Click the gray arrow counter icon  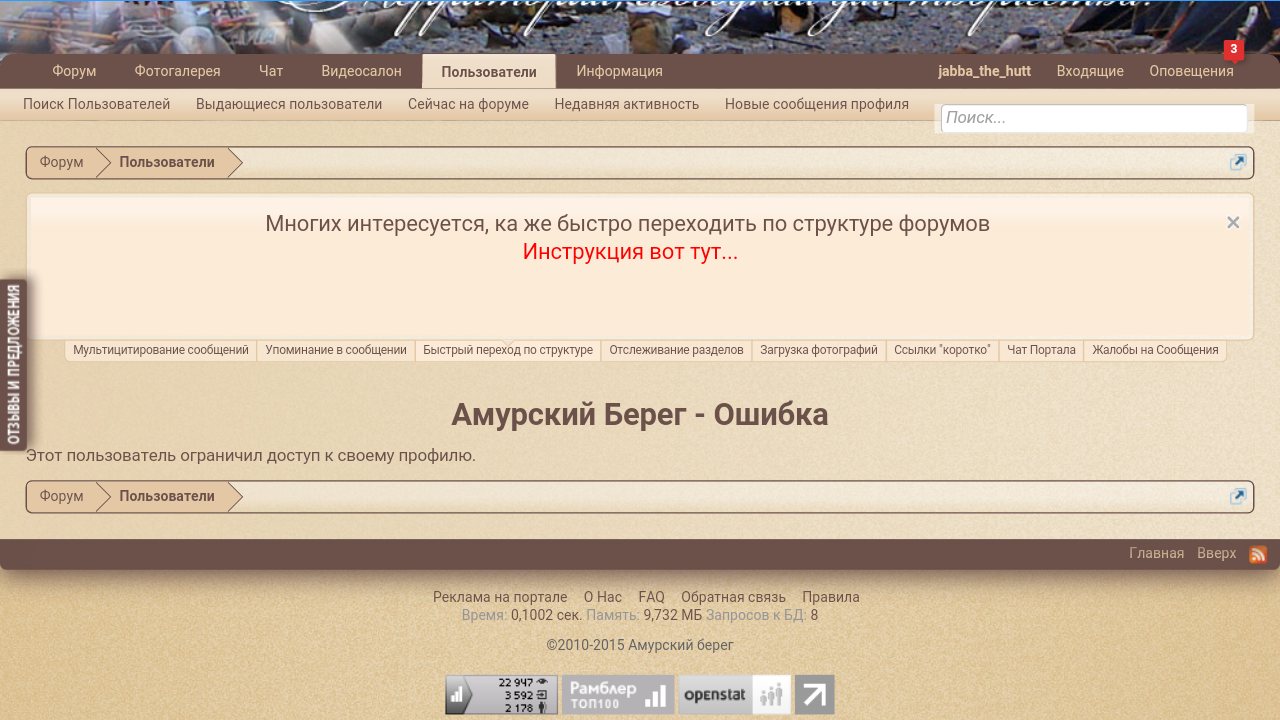[815, 695]
